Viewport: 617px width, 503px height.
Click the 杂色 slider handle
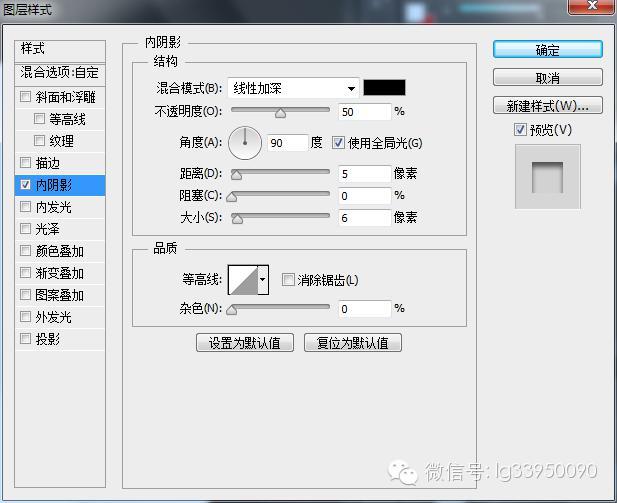point(231,311)
